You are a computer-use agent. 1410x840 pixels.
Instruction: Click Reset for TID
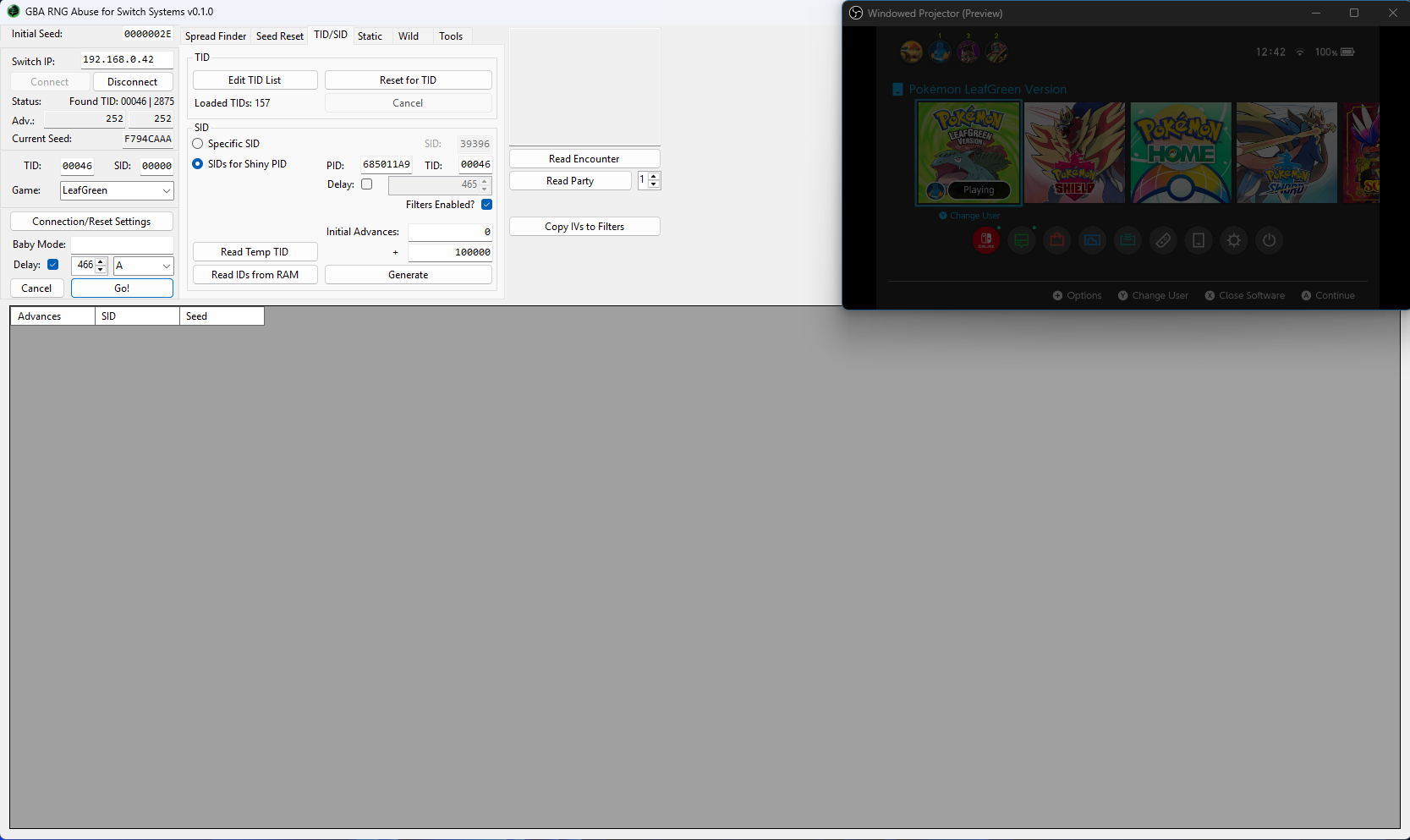pyautogui.click(x=408, y=80)
